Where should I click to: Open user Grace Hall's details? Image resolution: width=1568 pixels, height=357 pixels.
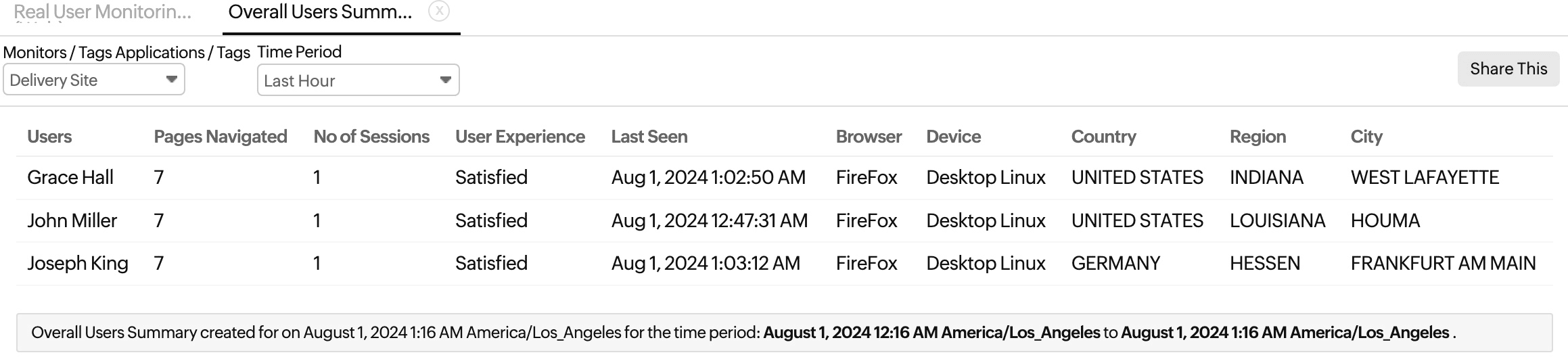(70, 177)
